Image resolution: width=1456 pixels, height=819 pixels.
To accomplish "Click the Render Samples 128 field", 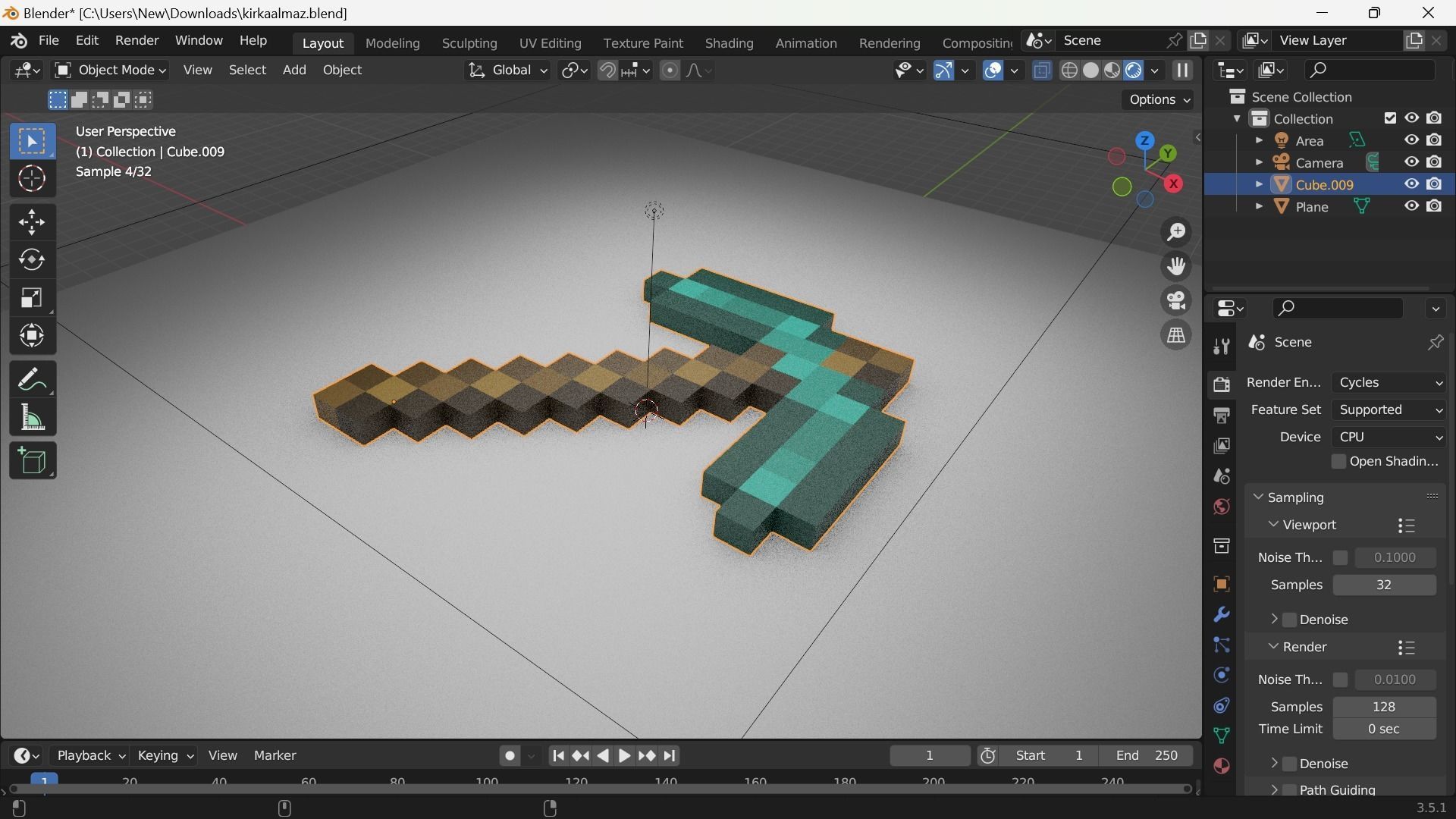I will 1383,707.
